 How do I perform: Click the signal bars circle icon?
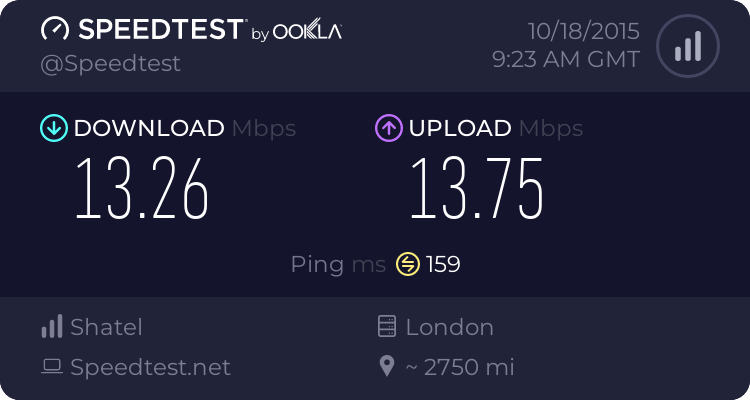pyautogui.click(x=686, y=45)
